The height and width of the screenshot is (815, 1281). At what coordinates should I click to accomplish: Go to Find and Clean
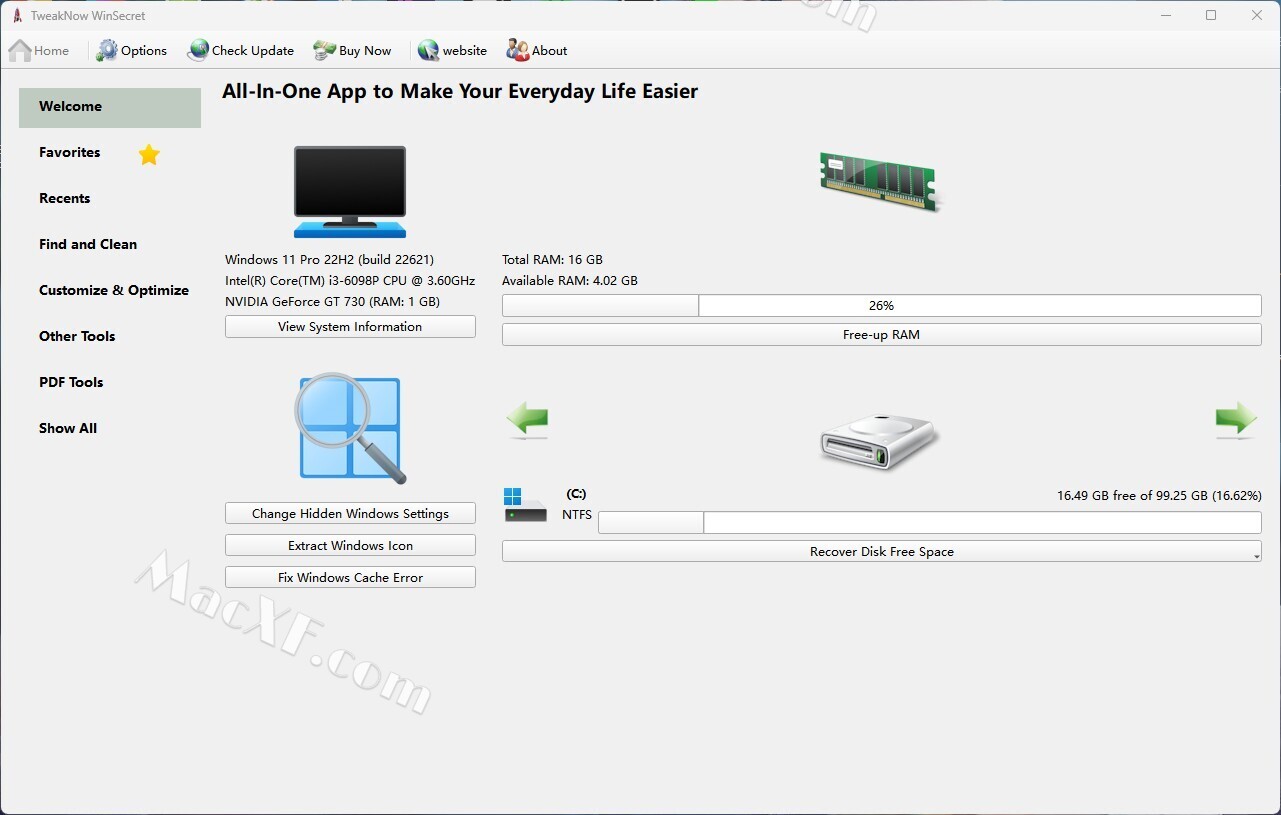coord(88,244)
